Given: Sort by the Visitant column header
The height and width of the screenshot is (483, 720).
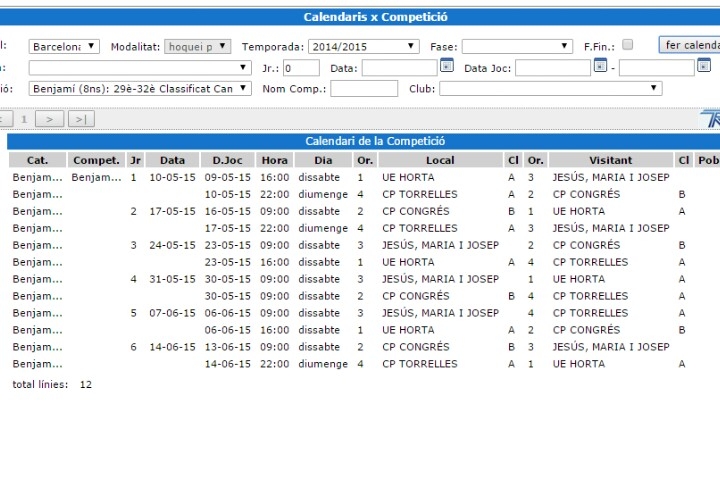Looking at the screenshot, I should click(610, 160).
